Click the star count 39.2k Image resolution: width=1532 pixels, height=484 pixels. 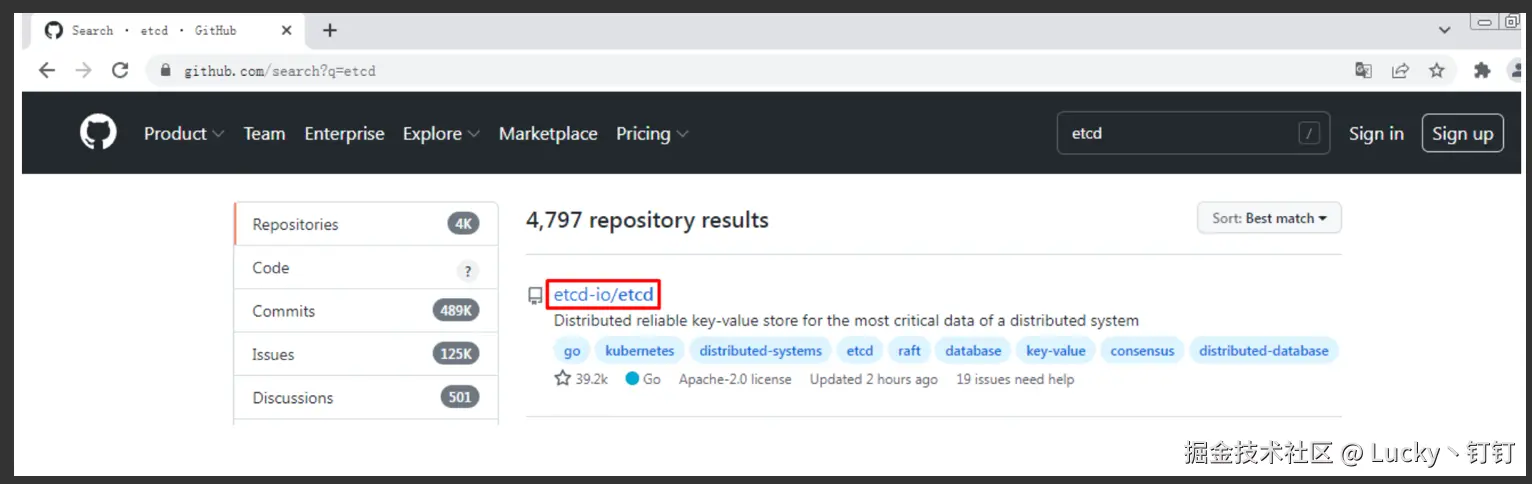click(x=581, y=379)
